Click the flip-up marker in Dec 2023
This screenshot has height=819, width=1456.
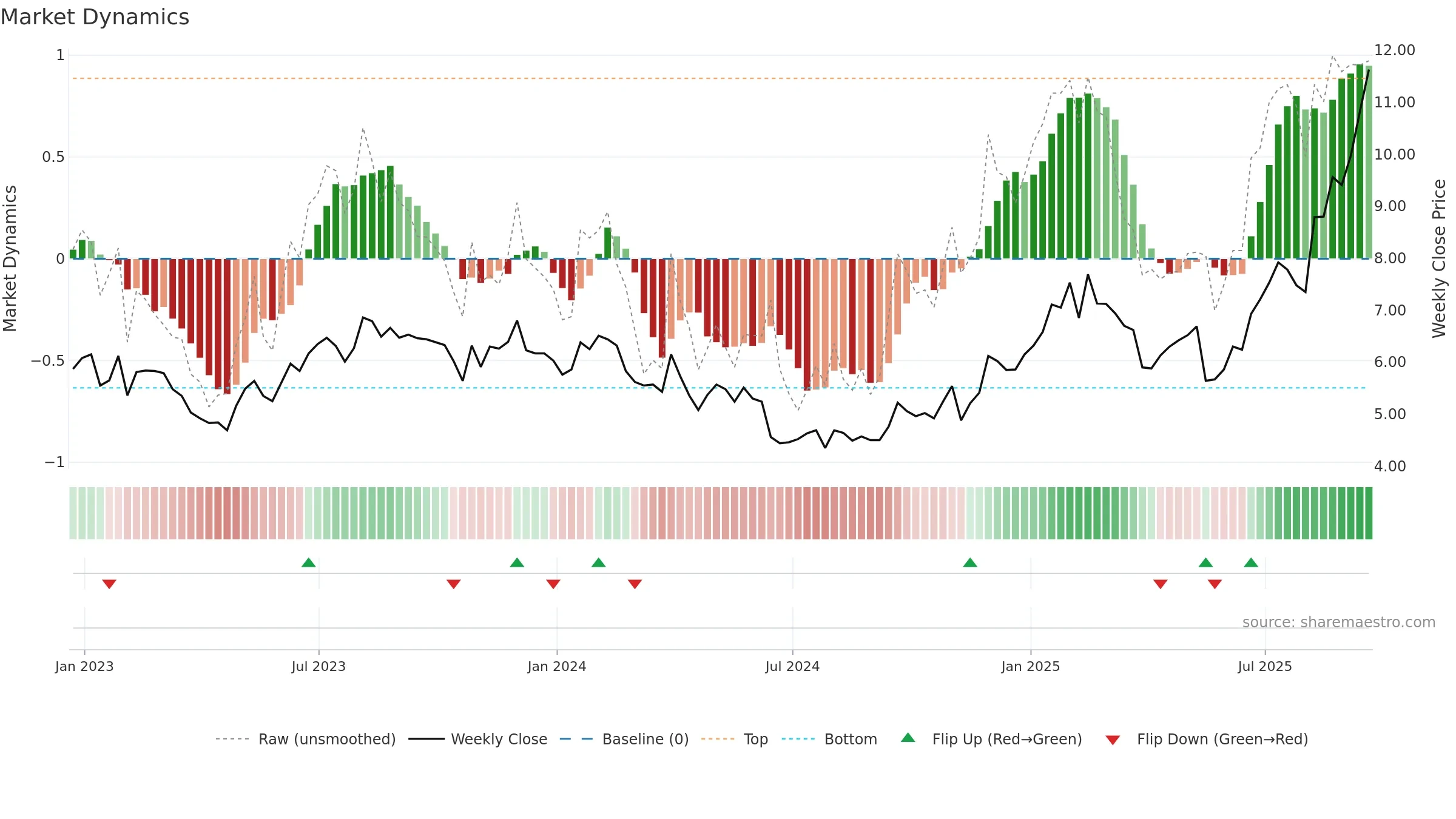tap(517, 562)
